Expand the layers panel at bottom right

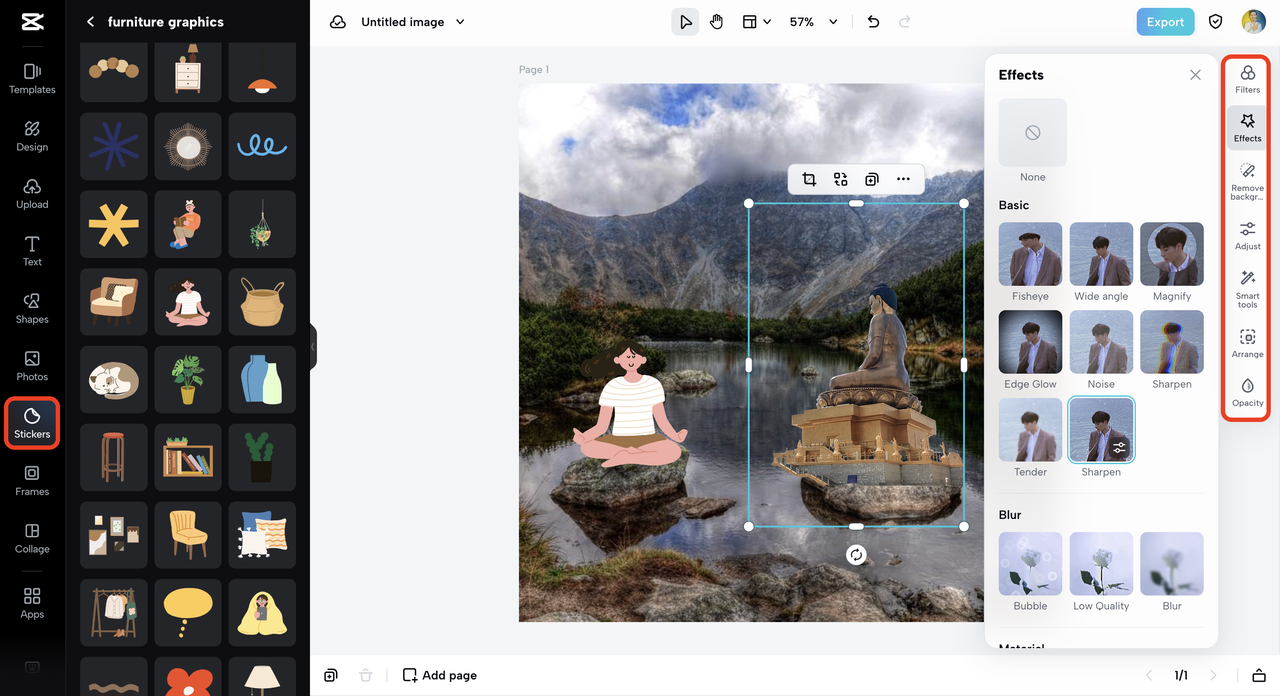tap(1259, 675)
